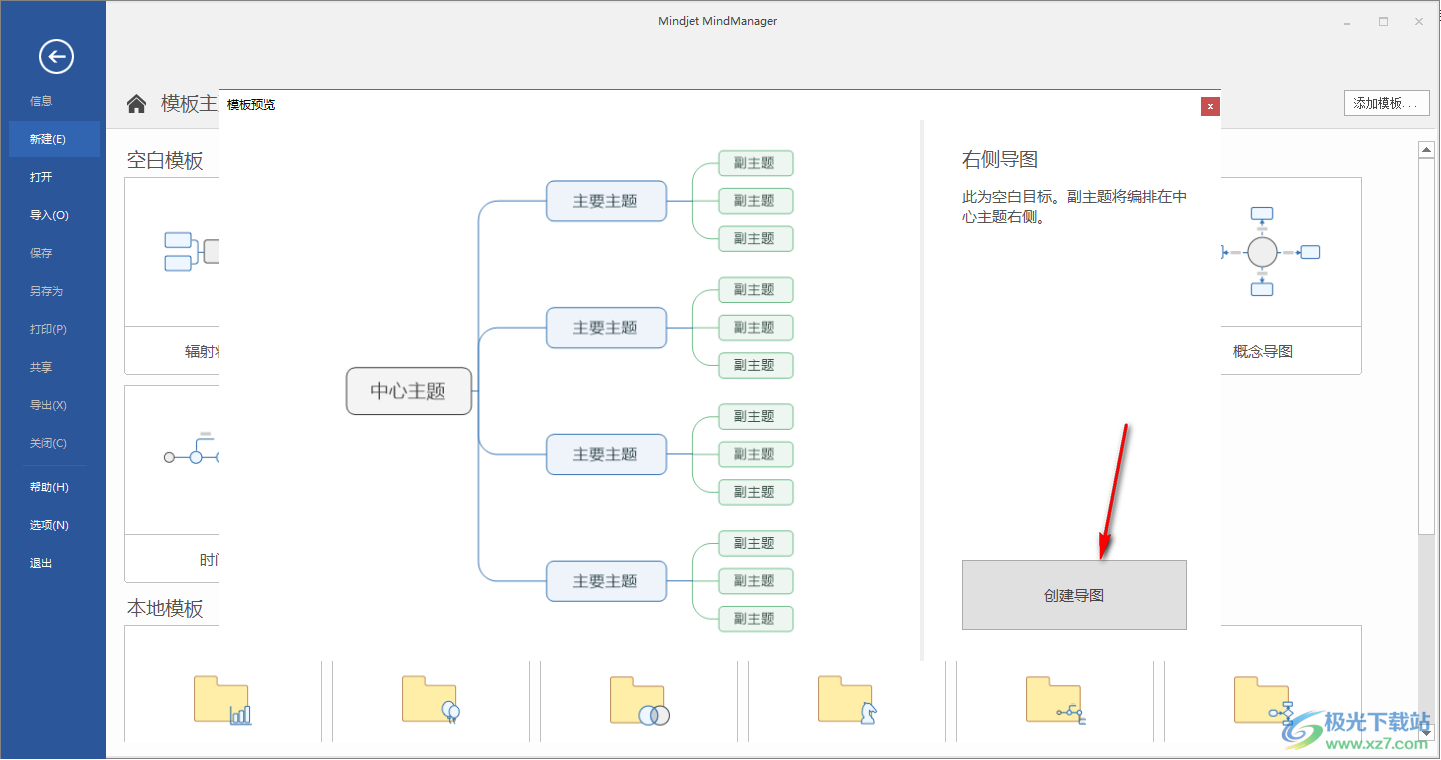
Task: Click the 空白模板 section heading
Action: pyautogui.click(x=165, y=161)
